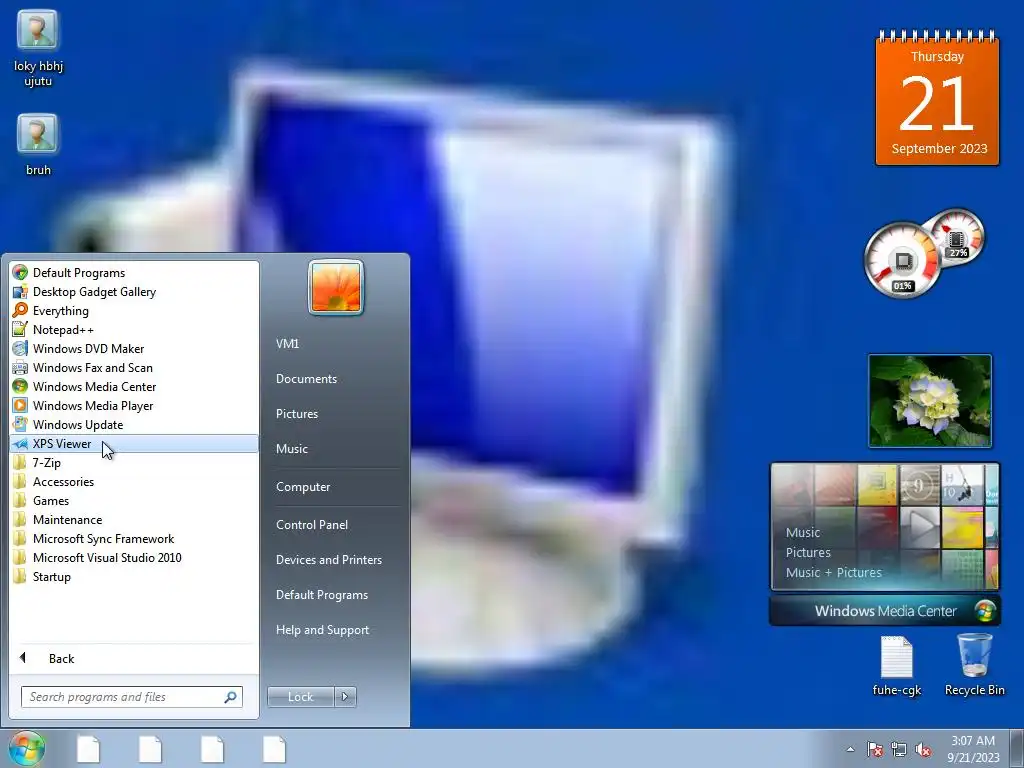Click the taskbar clock showing 3:07 AM
Screen dimensions: 1024x768
click(973, 749)
